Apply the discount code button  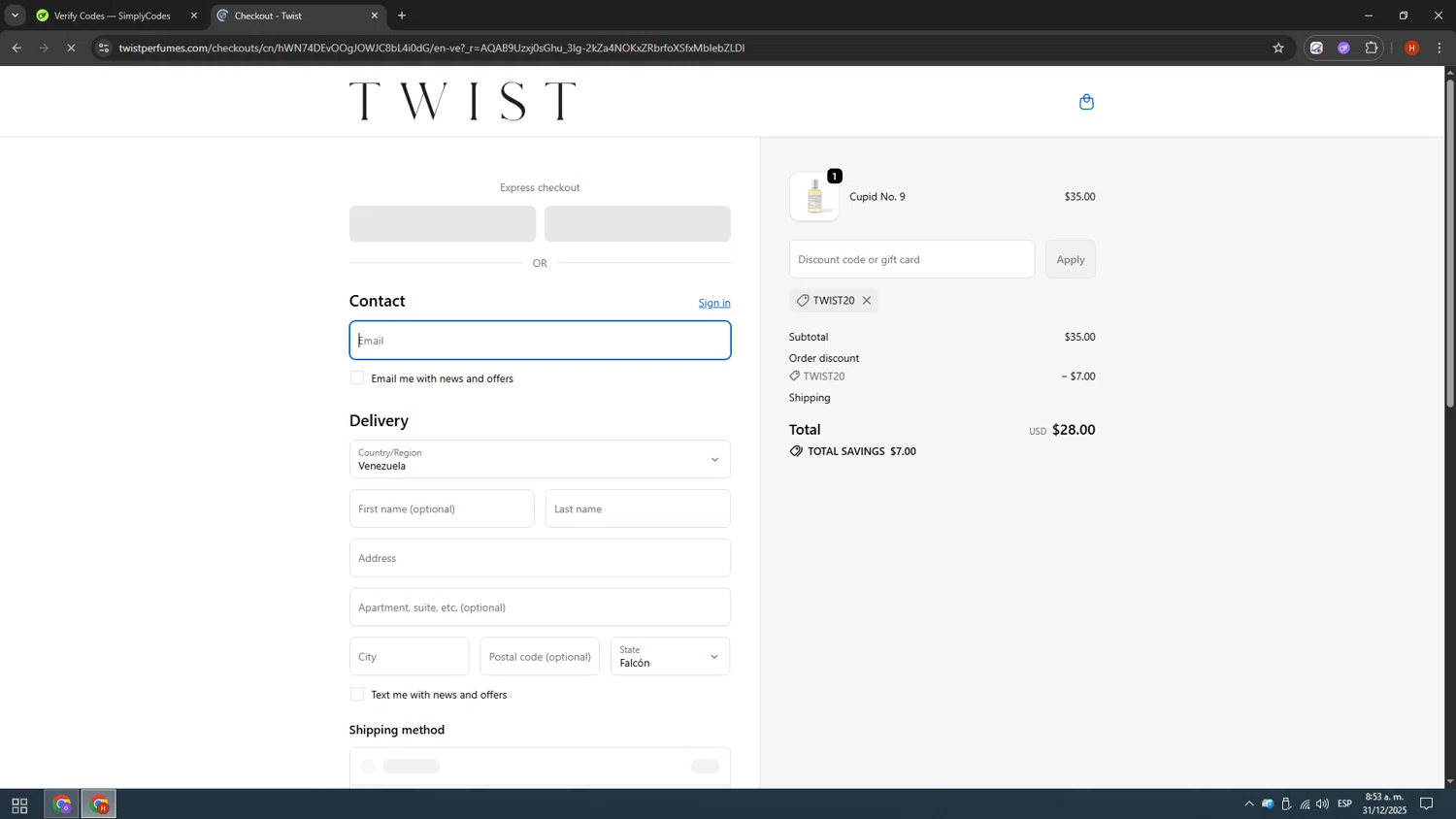click(1071, 259)
